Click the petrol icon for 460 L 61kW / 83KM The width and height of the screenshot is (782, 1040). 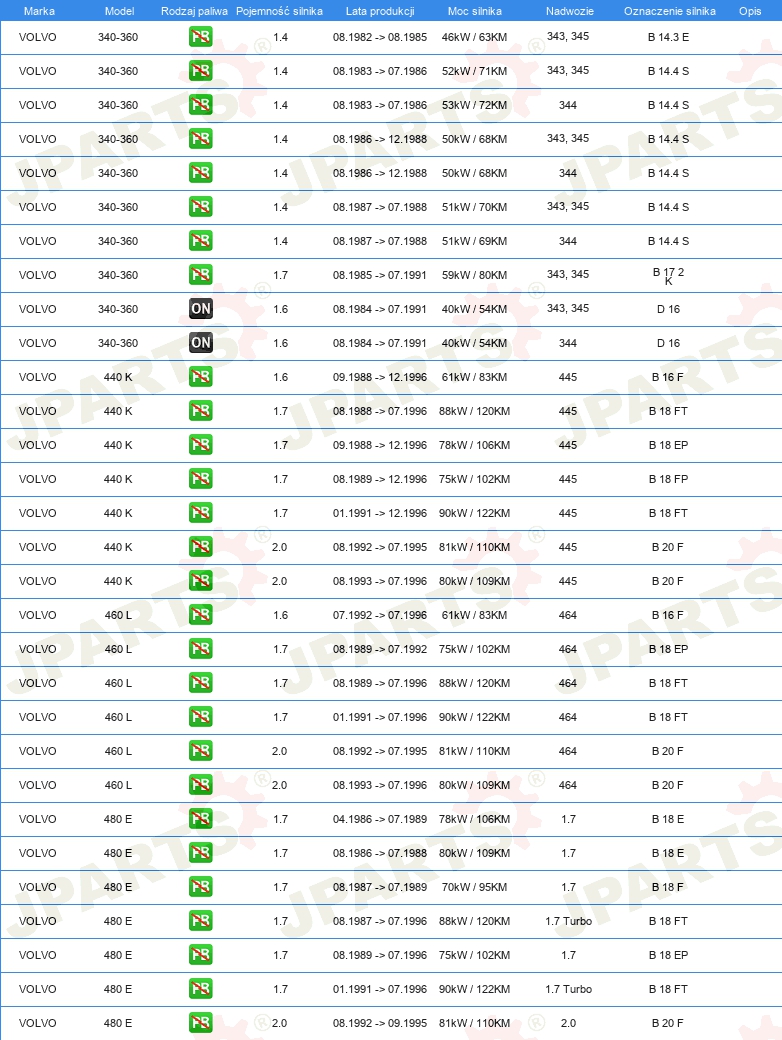pyautogui.click(x=200, y=615)
